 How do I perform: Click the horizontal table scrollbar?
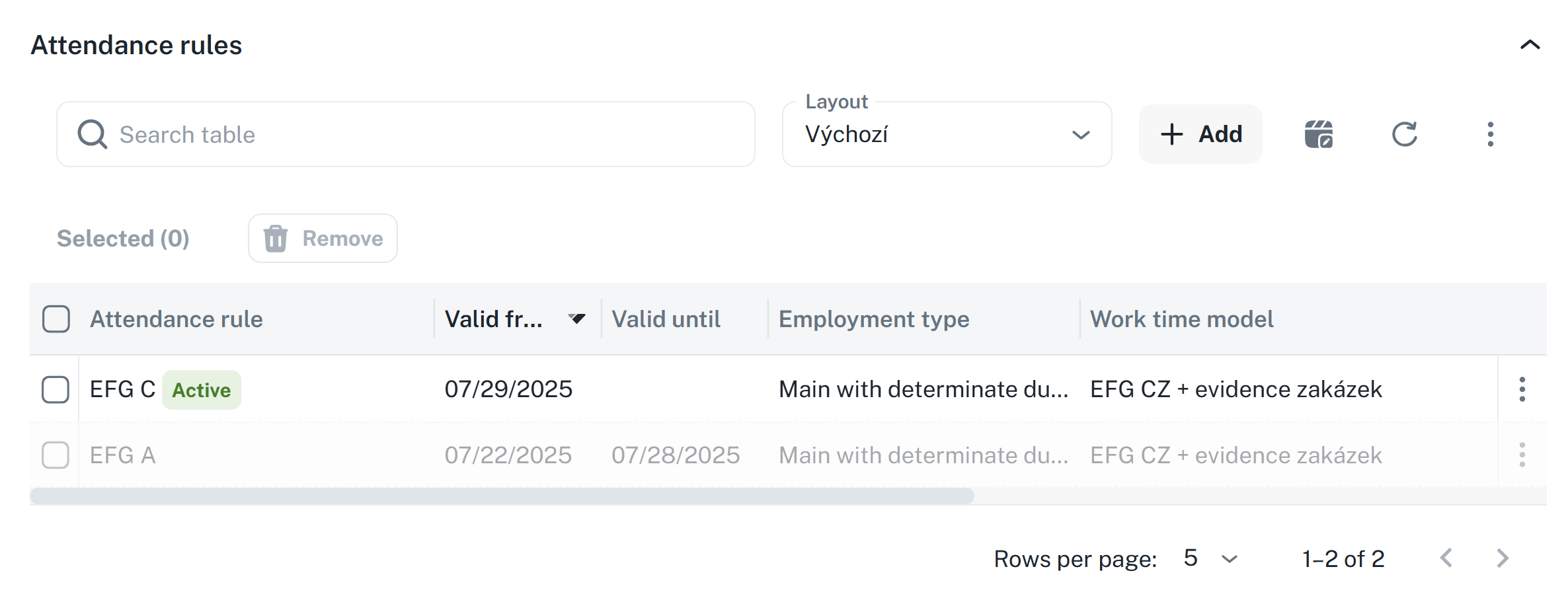tap(502, 496)
